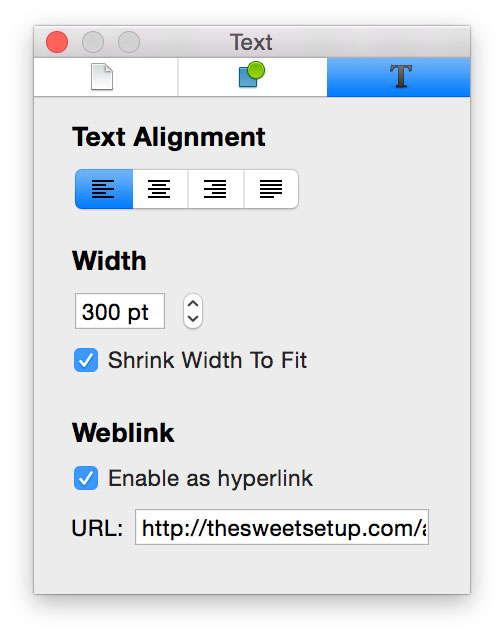Click the Shrink Width To Fit label
The width and height of the screenshot is (504, 636).
coord(207,360)
